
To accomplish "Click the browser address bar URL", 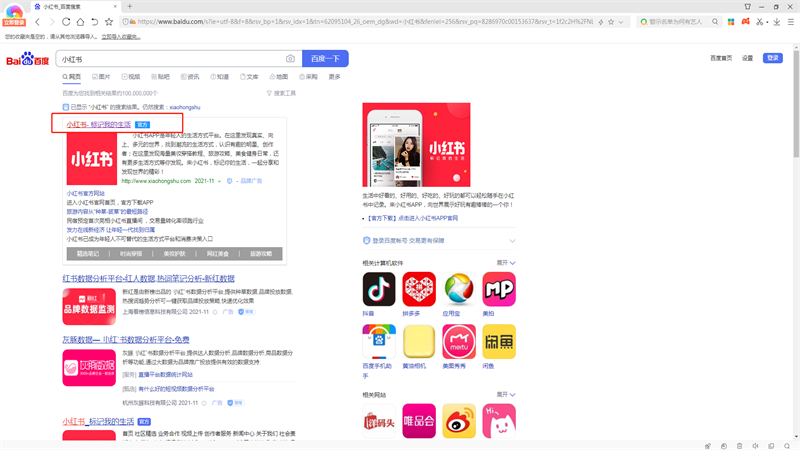I will pyautogui.click(x=365, y=22).
